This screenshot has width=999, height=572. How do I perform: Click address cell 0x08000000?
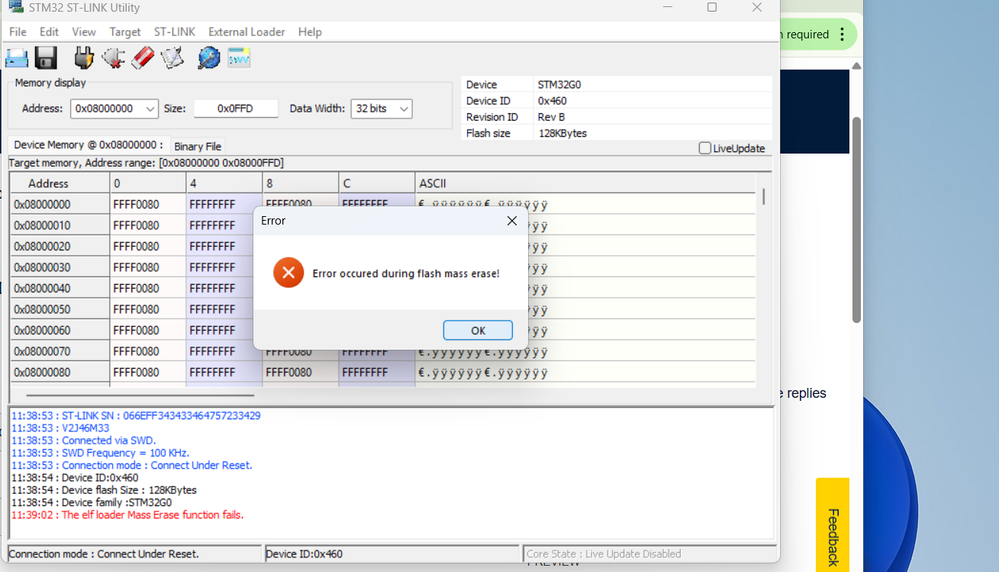click(x=60, y=204)
